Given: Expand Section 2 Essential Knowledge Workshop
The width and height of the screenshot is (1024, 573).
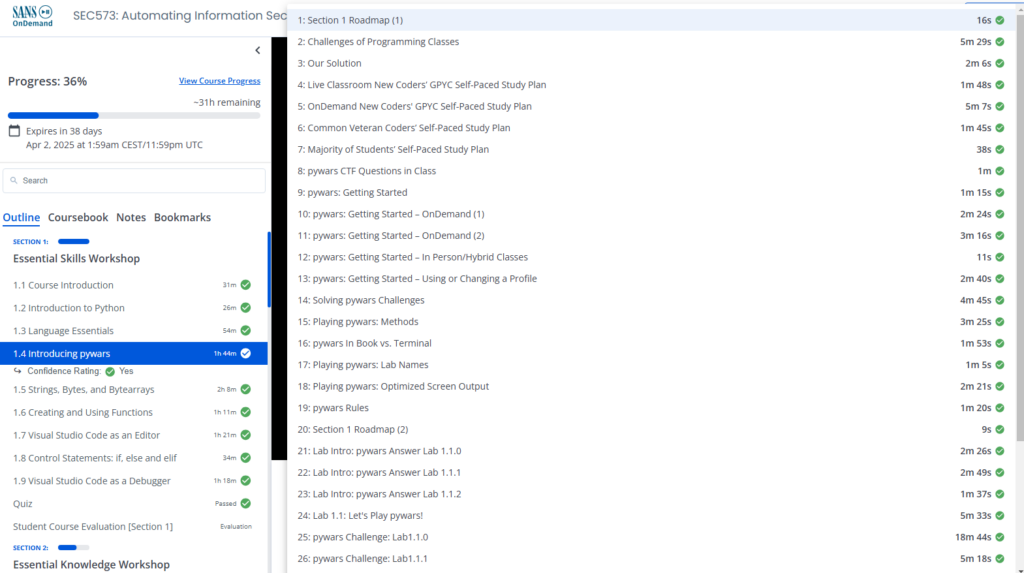Looking at the screenshot, I should (91, 564).
